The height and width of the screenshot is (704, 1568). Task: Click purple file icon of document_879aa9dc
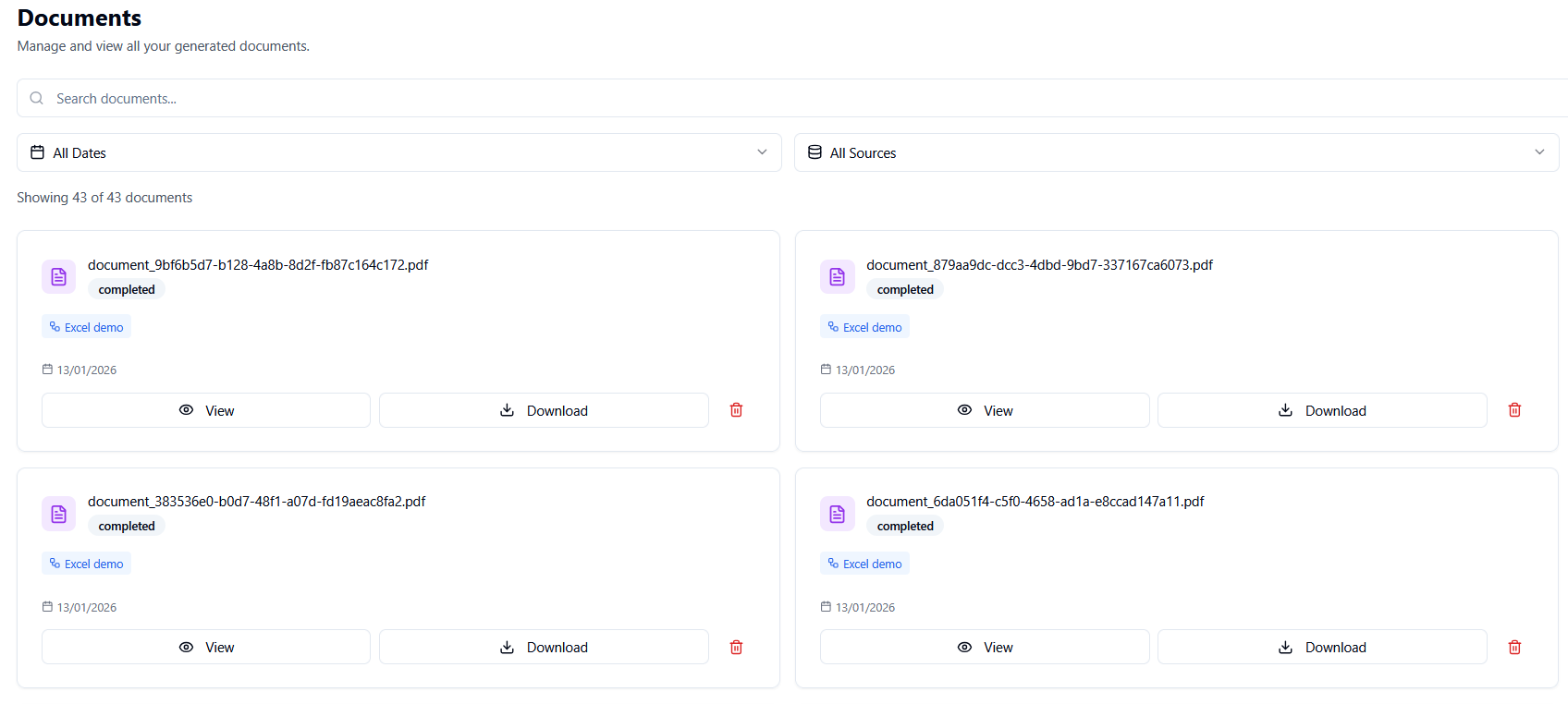coord(838,277)
